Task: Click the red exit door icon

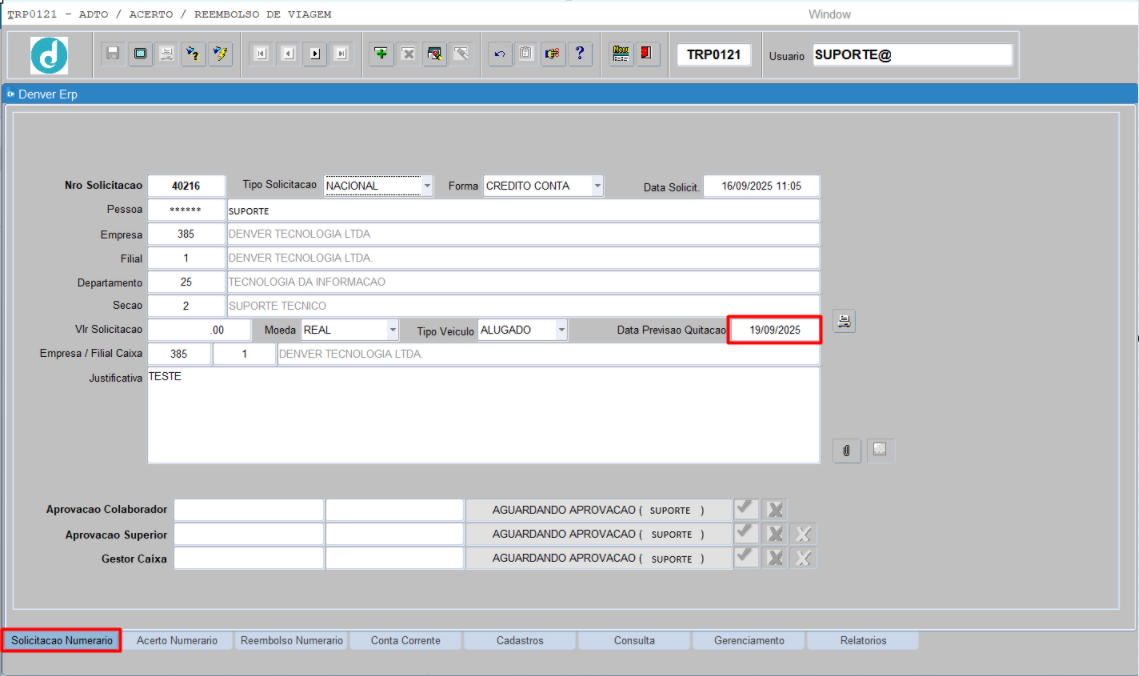Action: 646,54
